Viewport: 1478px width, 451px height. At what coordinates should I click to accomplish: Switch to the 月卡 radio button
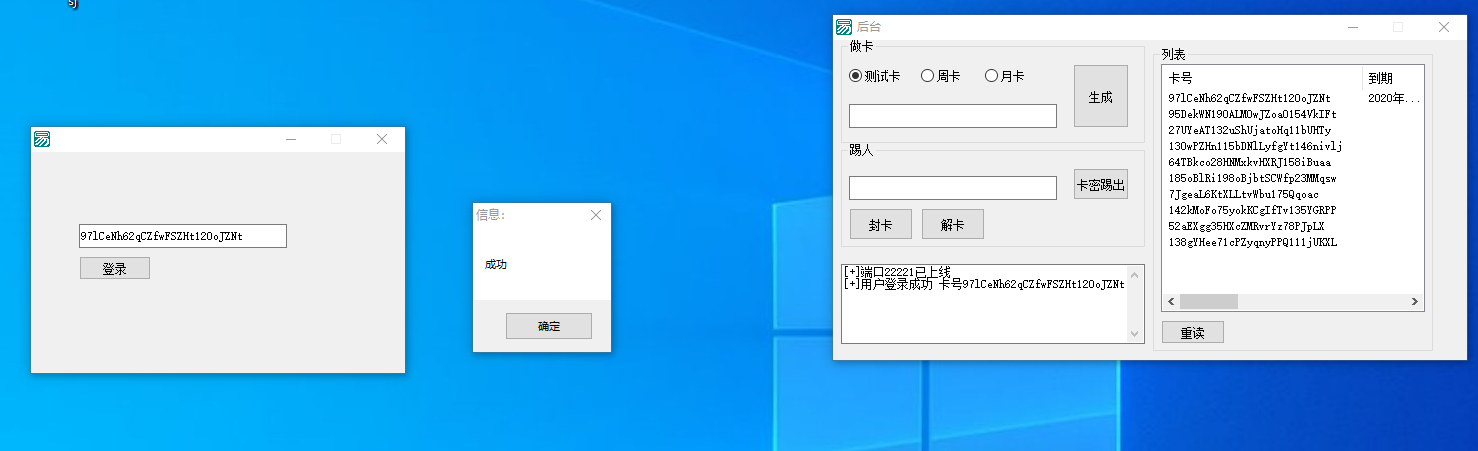click(992, 76)
